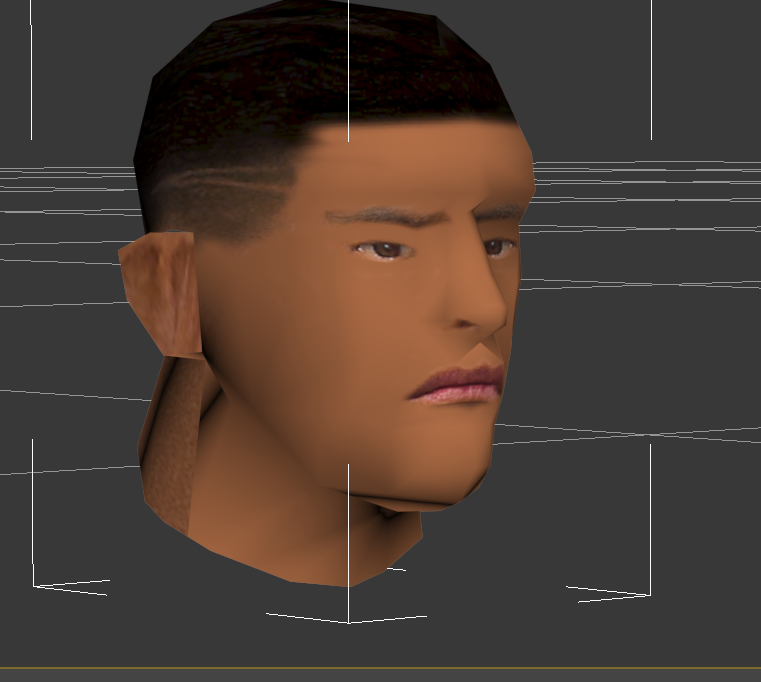Screen dimensions: 761x682
Task: Select the fully visible eye of the model
Action: click(384, 250)
